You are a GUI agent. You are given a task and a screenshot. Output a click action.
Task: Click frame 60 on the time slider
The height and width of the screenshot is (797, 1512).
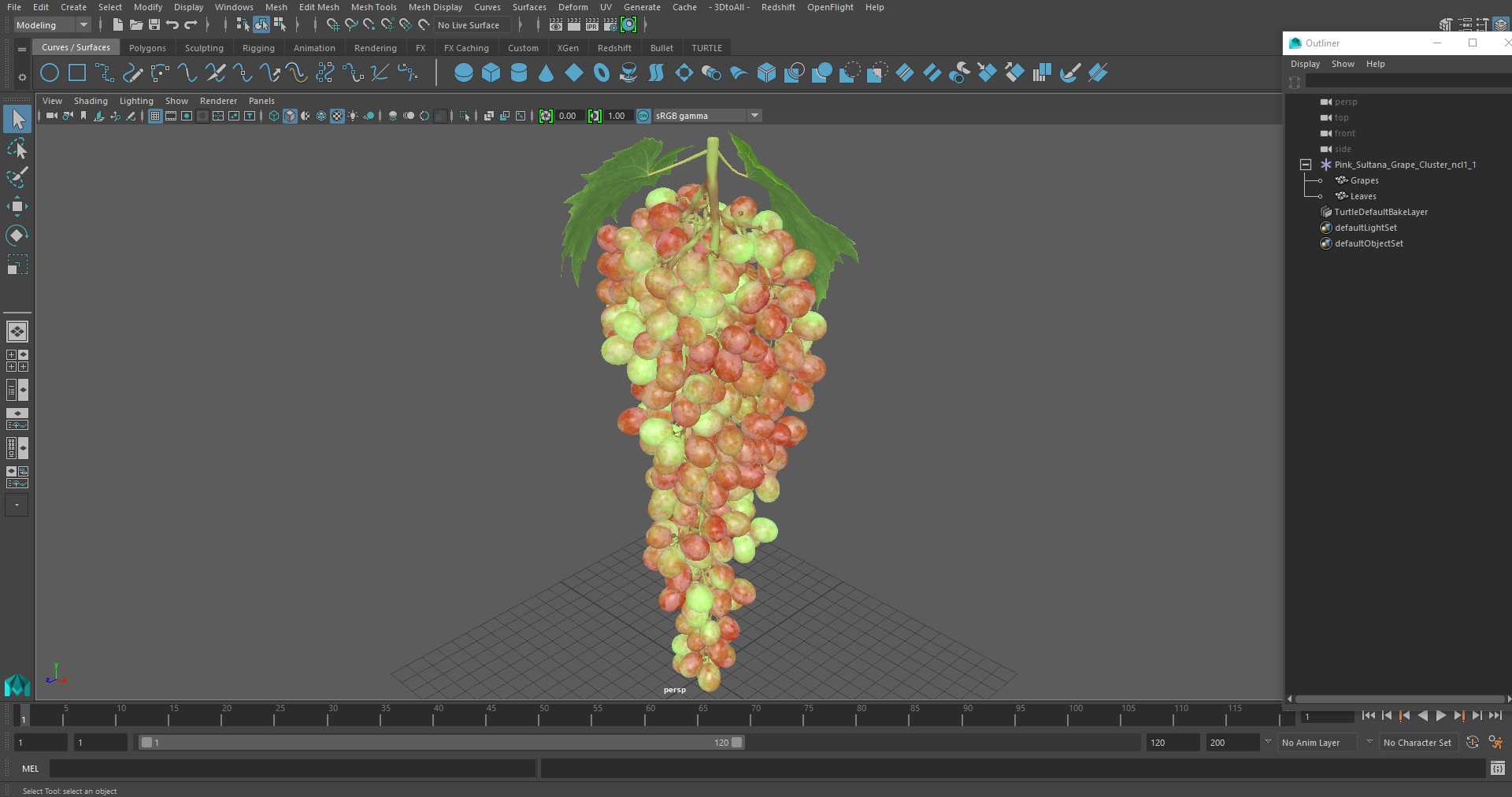pyautogui.click(x=650, y=715)
